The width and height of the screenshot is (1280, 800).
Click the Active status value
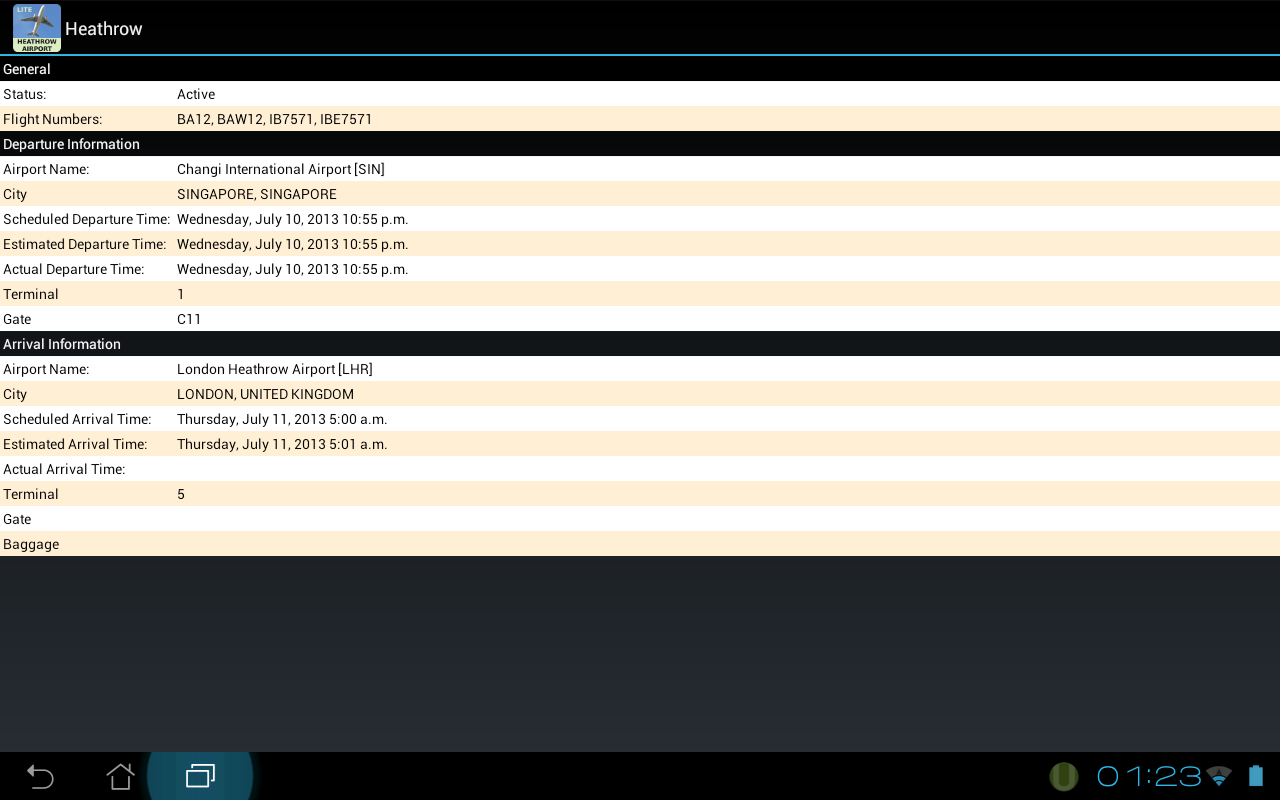196,94
